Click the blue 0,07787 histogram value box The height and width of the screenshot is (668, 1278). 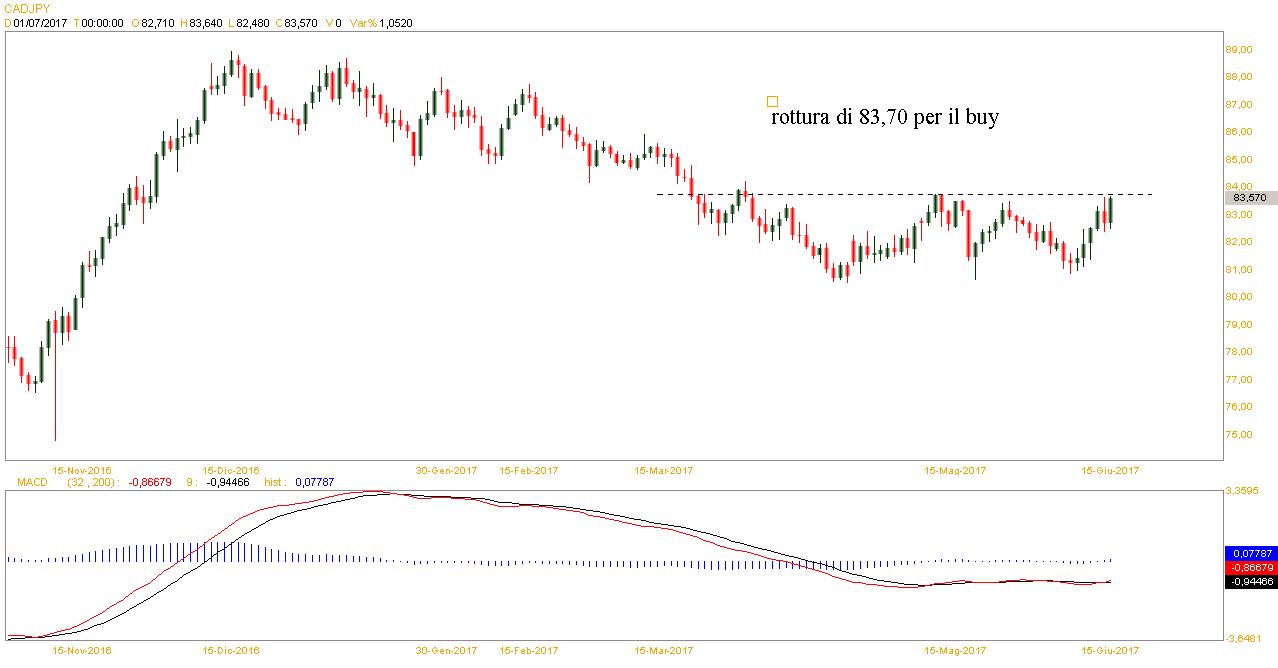click(x=1250, y=552)
